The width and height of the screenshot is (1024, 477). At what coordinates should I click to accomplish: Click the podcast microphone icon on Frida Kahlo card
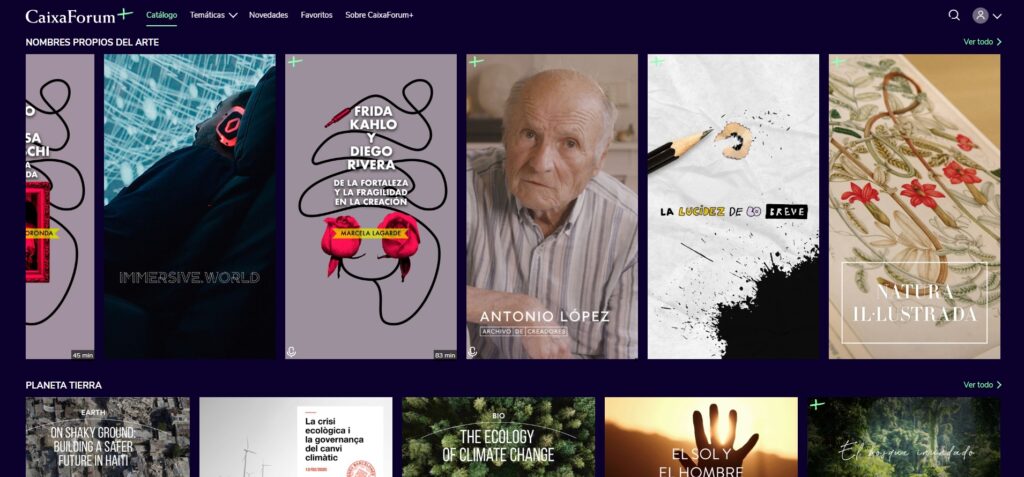coord(291,352)
